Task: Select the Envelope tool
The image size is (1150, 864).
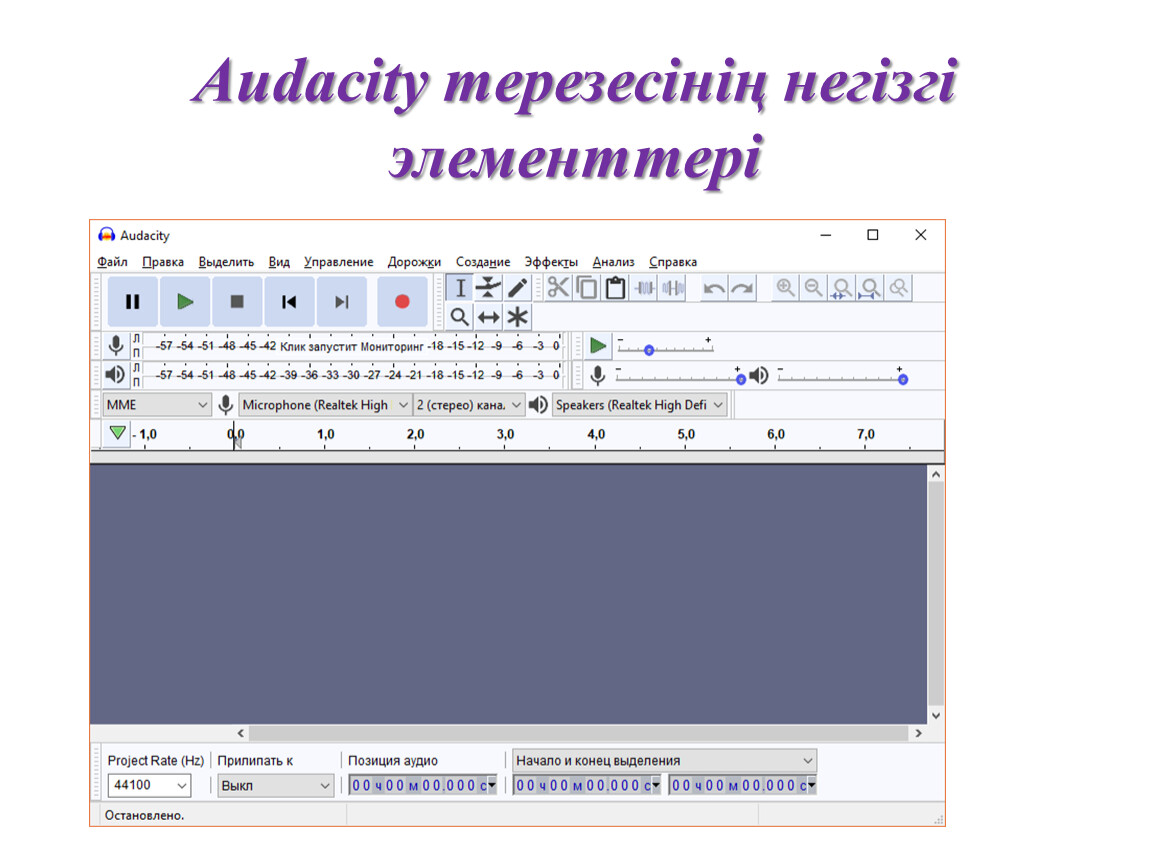Action: pos(488,288)
